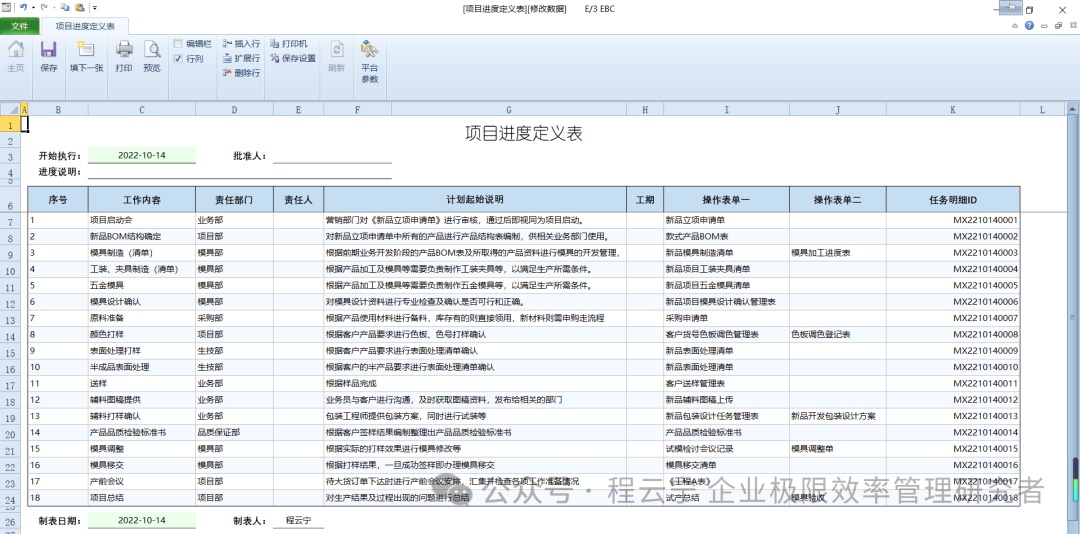Screen dimensions: 1080x534
Task: Open the 文件 (File) menu
Action: [20, 26]
